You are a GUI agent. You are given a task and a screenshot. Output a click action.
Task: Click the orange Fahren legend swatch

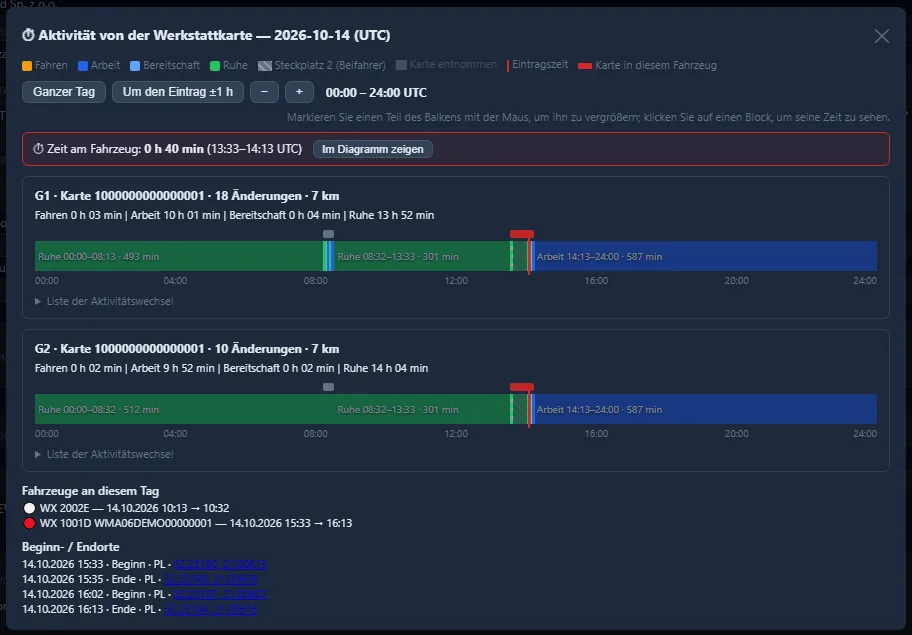(x=27, y=66)
